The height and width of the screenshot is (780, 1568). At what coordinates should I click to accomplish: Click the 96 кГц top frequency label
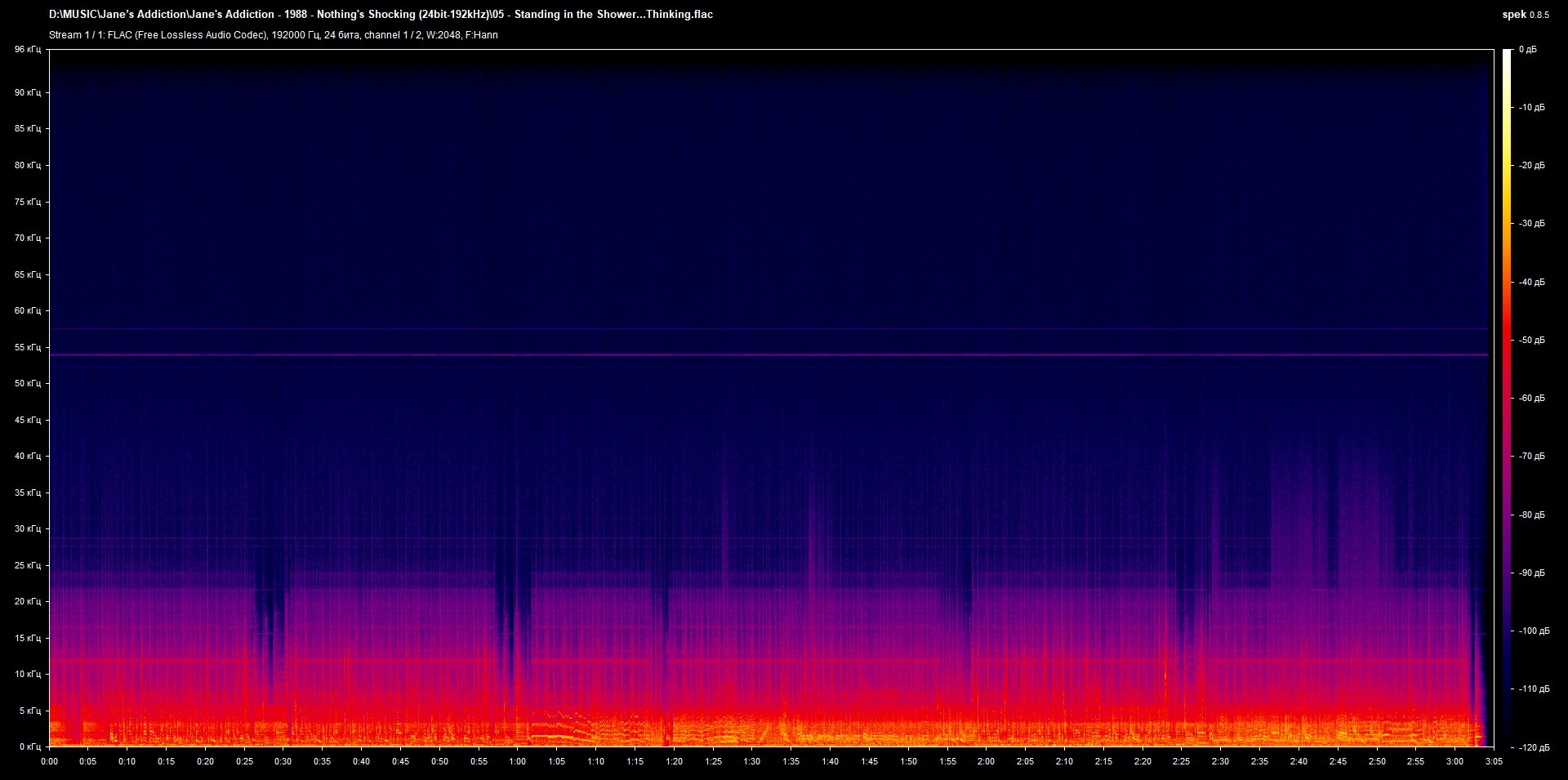[27, 50]
